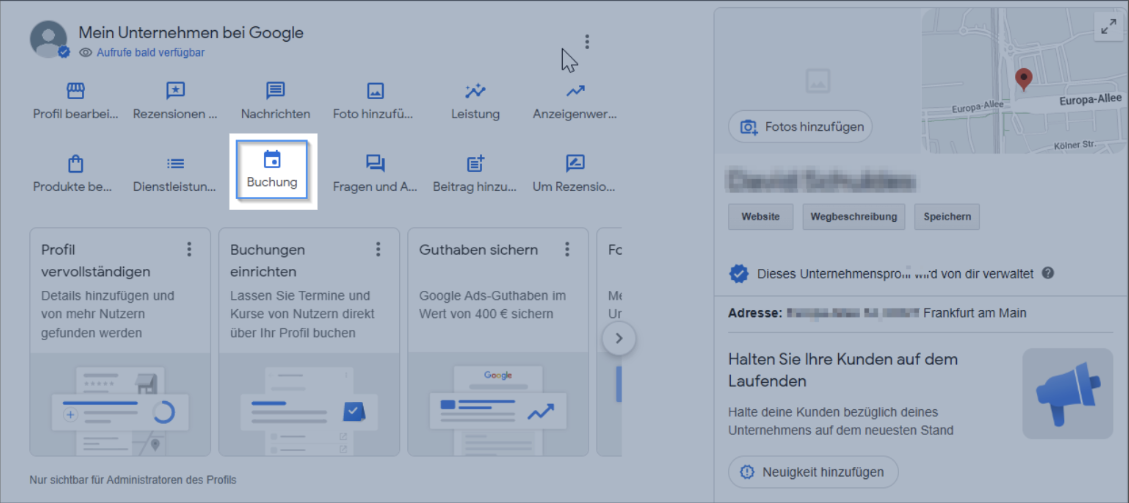Click the Neuigkeit hinzufügen button
This screenshot has height=503, width=1129.
click(814, 472)
